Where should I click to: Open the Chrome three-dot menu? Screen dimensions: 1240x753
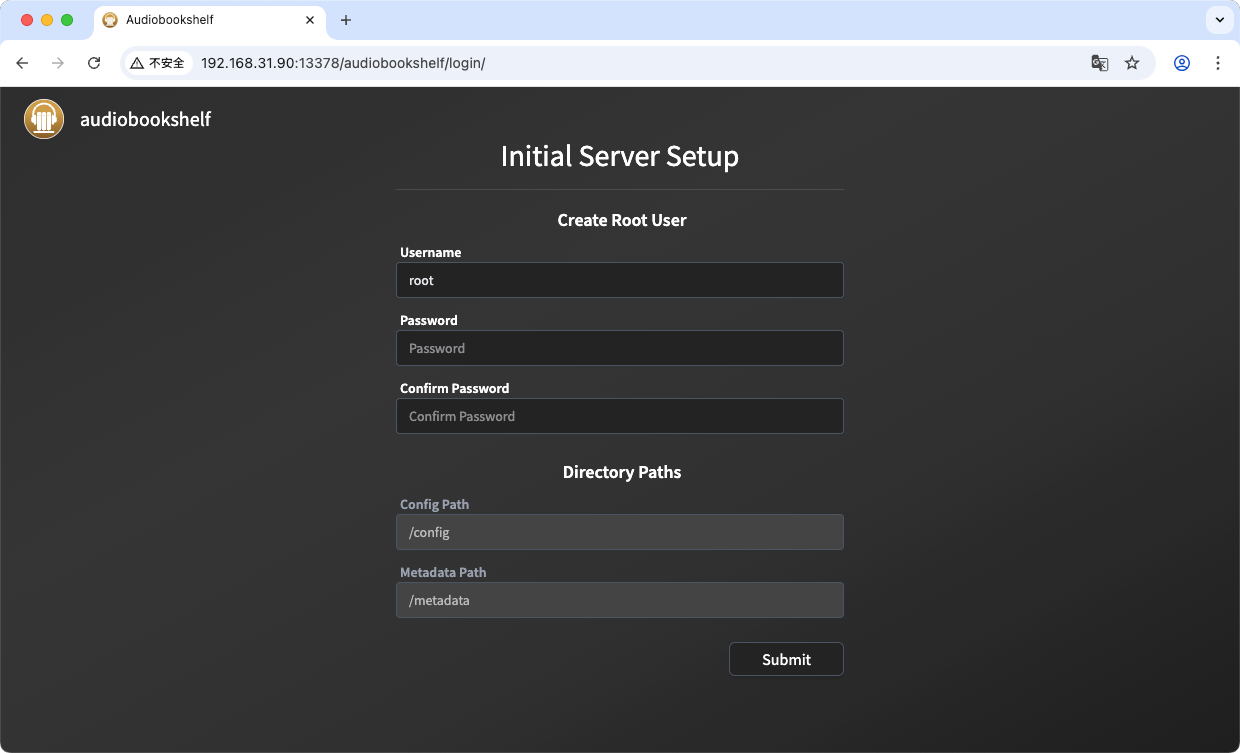1217,63
